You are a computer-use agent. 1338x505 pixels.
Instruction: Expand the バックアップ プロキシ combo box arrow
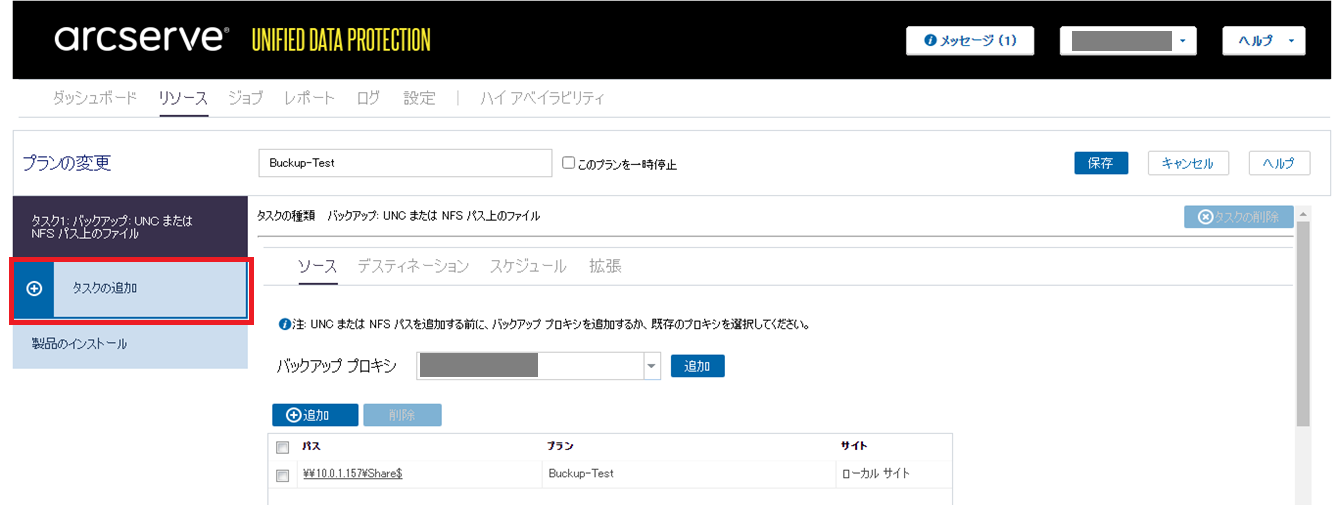point(652,366)
